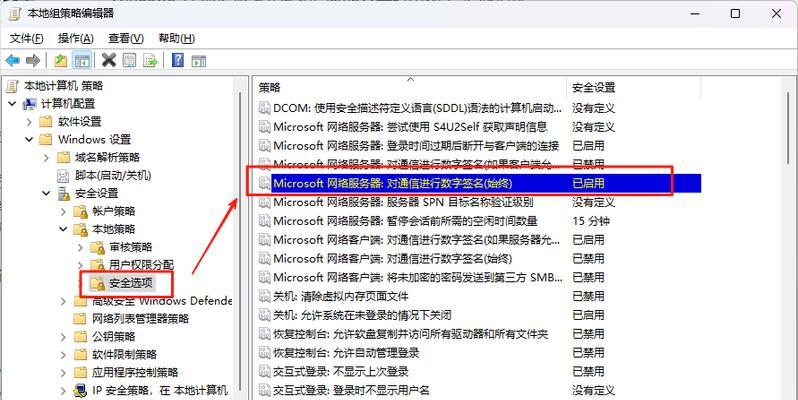Image resolution: width=798 pixels, height=400 pixels.
Task: Select 网络列表管理器策略 in the tree
Action: [x=140, y=319]
